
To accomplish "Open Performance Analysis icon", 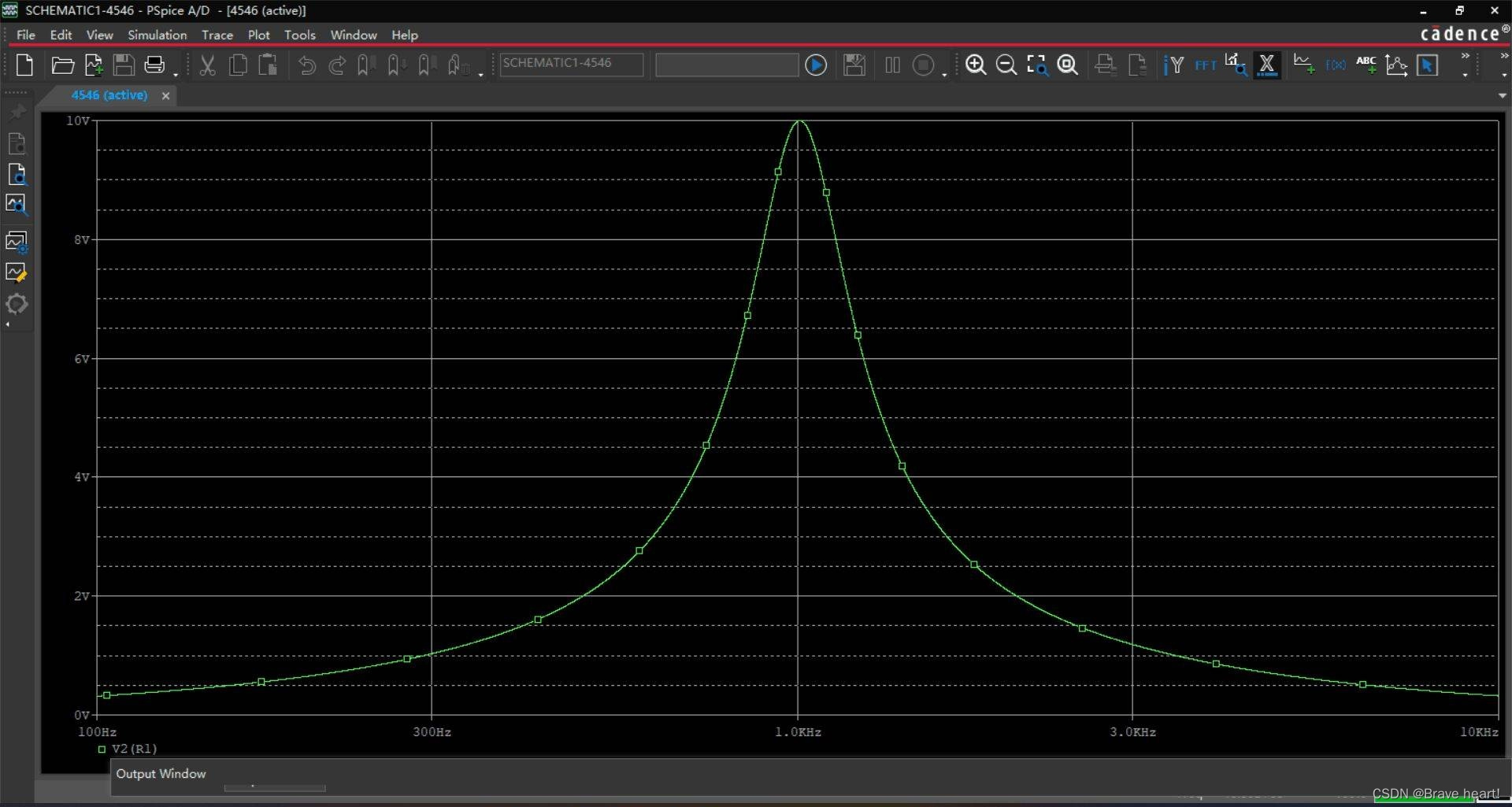I will [x=1236, y=65].
